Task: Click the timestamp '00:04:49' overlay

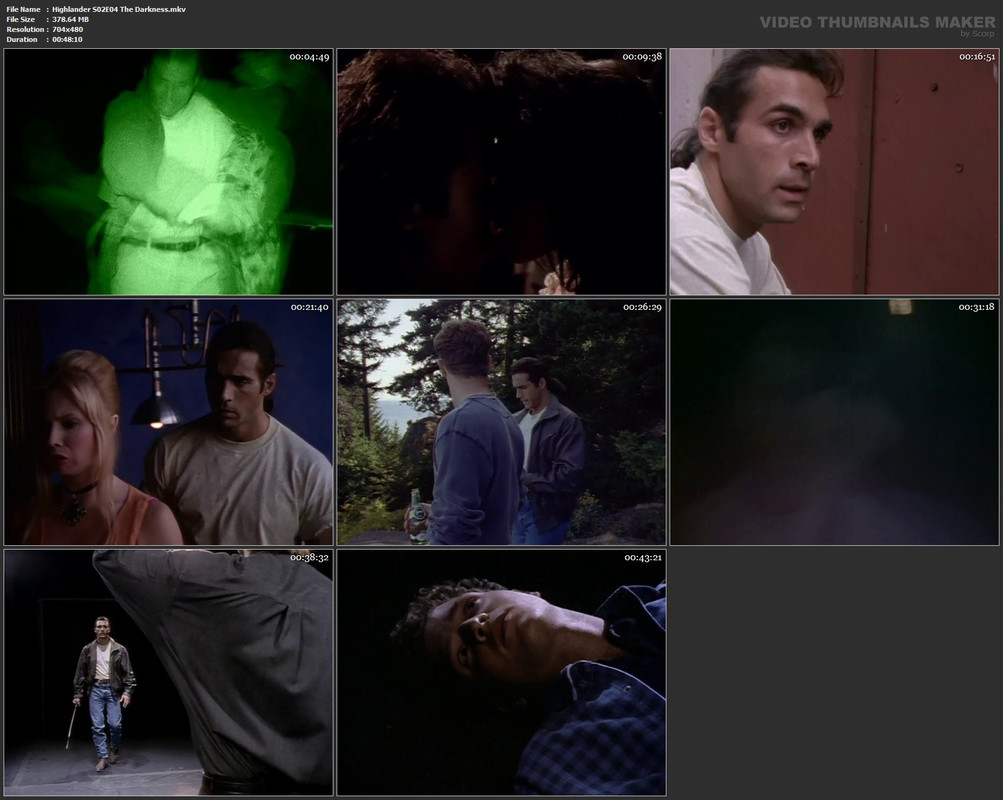Action: click(x=310, y=57)
